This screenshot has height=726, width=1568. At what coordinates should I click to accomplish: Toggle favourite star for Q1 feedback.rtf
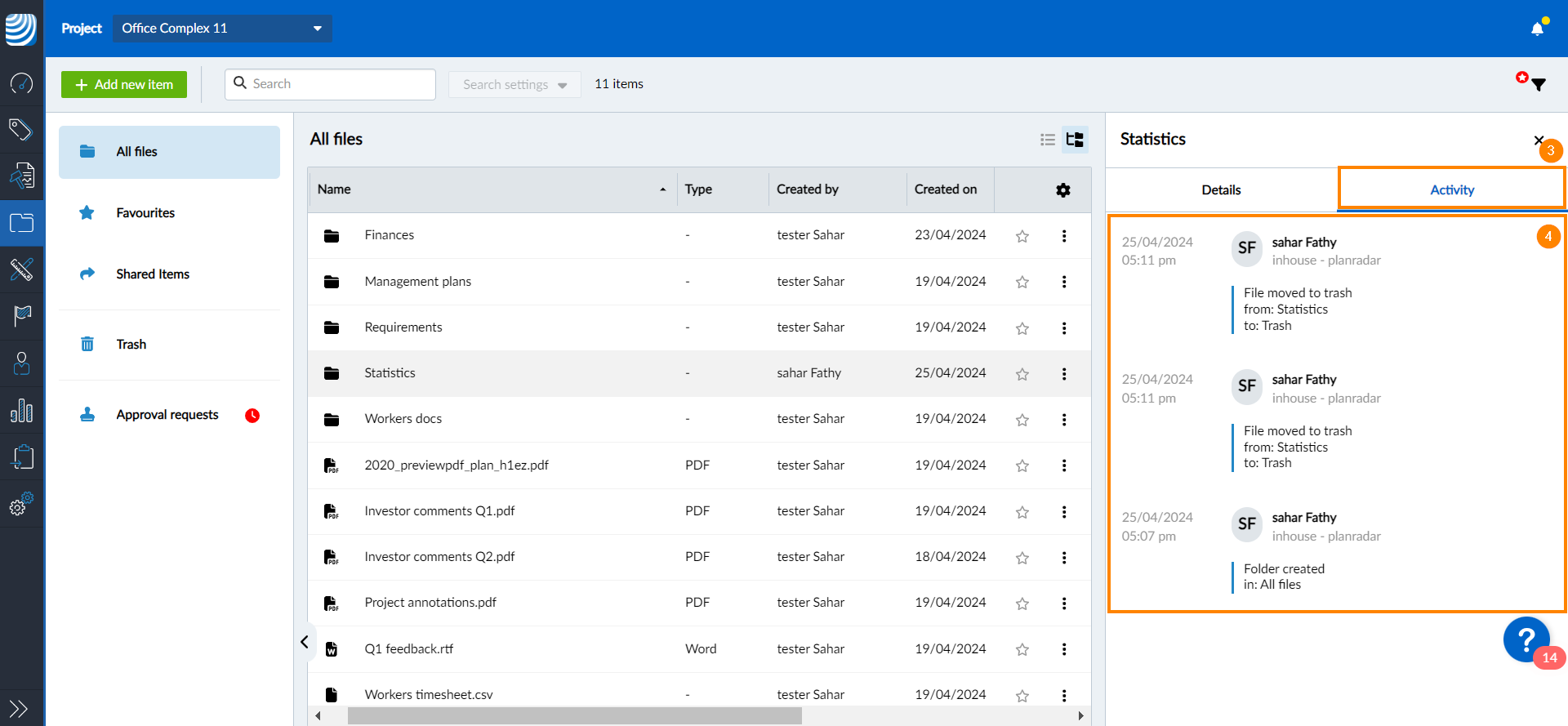coord(1022,650)
